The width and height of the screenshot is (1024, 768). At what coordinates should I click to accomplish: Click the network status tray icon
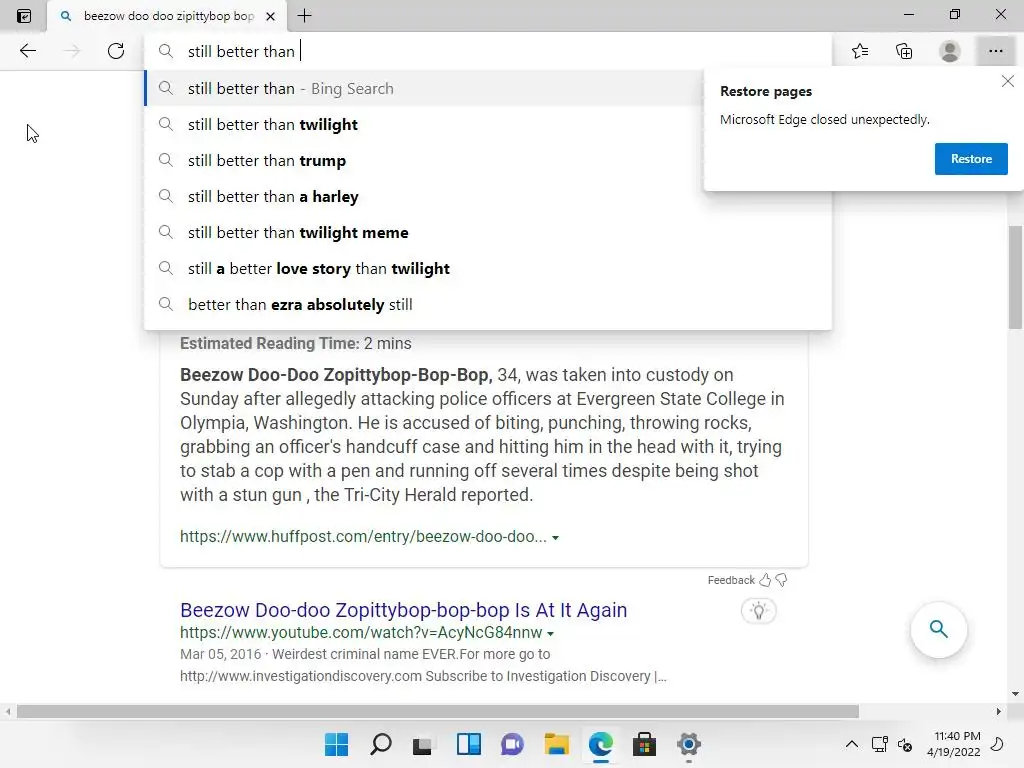pyautogui.click(x=880, y=744)
